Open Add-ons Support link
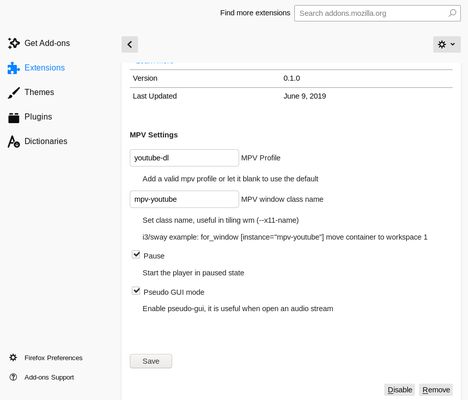Image resolution: width=468 pixels, height=400 pixels. click(49, 377)
